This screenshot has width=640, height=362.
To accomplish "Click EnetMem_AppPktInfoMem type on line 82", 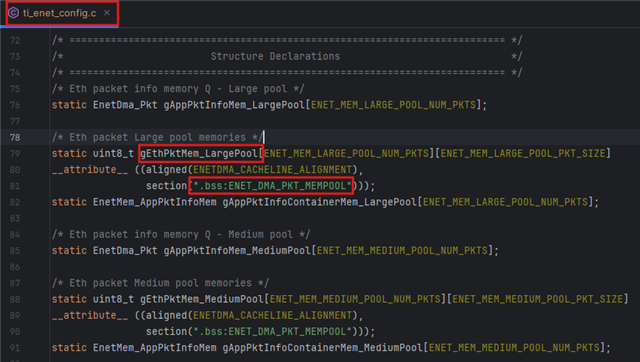I will pos(155,202).
